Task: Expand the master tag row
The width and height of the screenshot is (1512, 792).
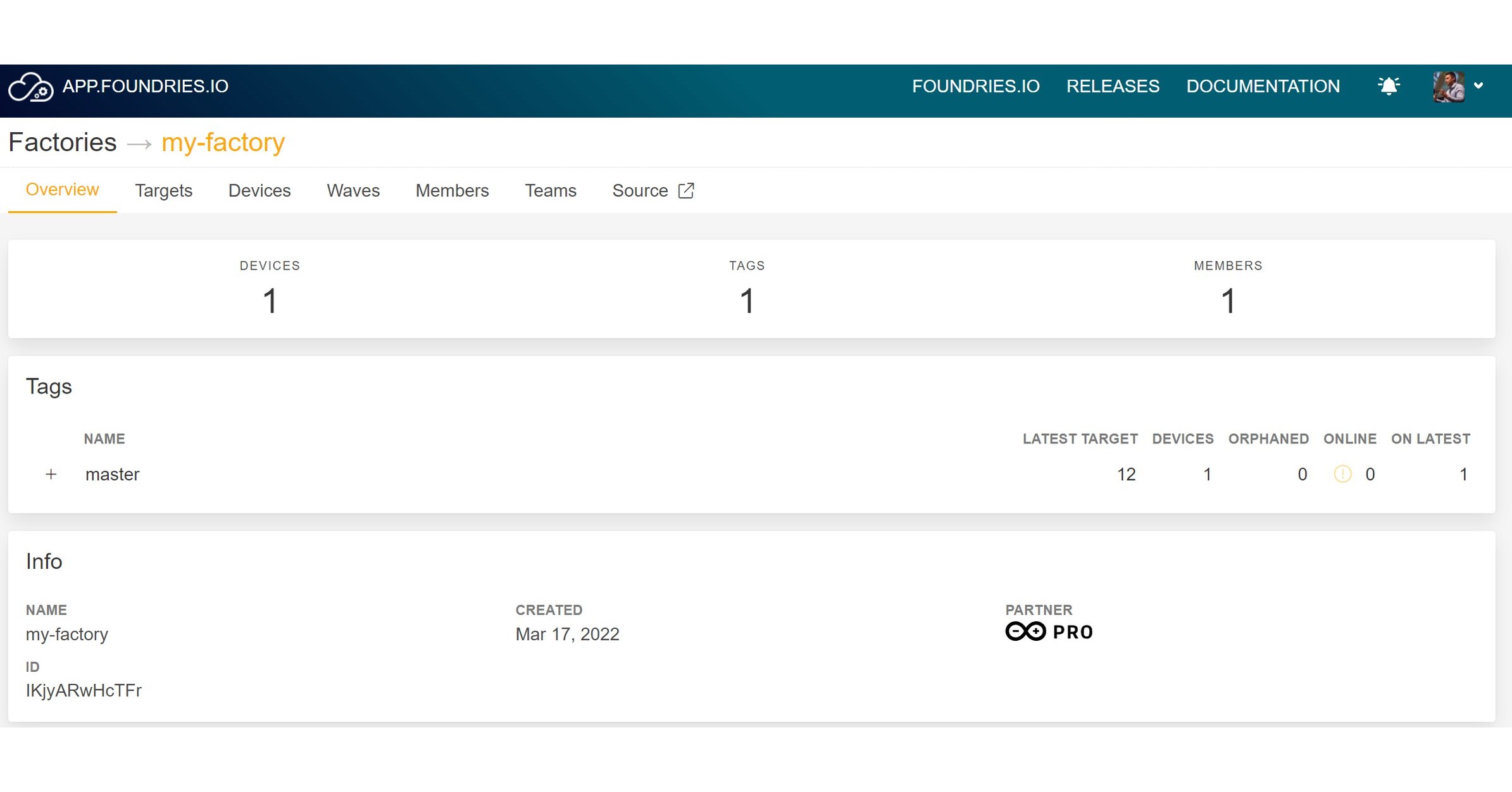Action: tap(51, 474)
